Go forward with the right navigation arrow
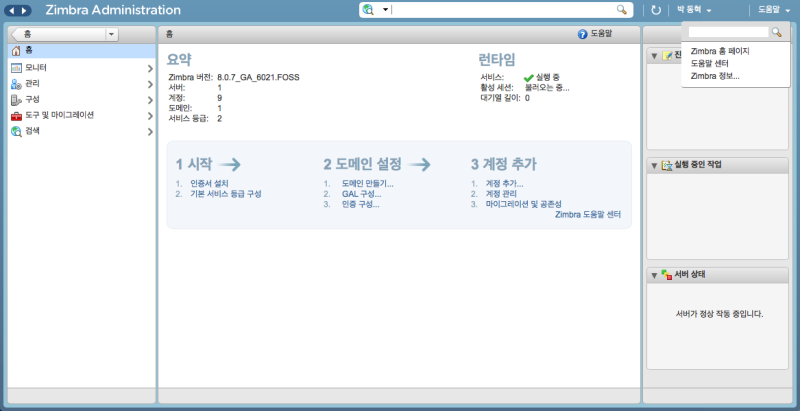This screenshot has width=800, height=411. [23, 10]
